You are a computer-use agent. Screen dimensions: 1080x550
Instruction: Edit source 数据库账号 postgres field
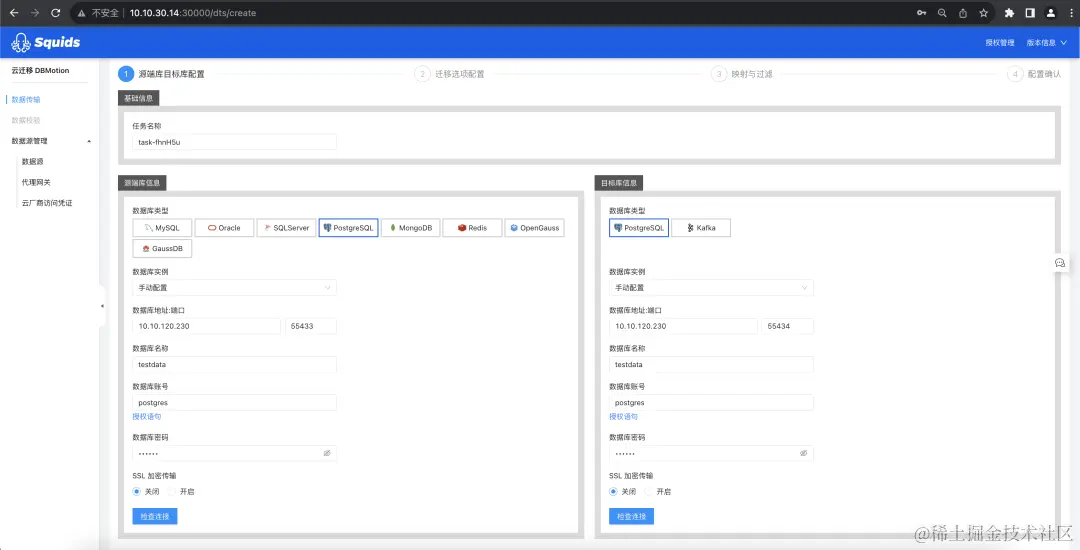234,403
